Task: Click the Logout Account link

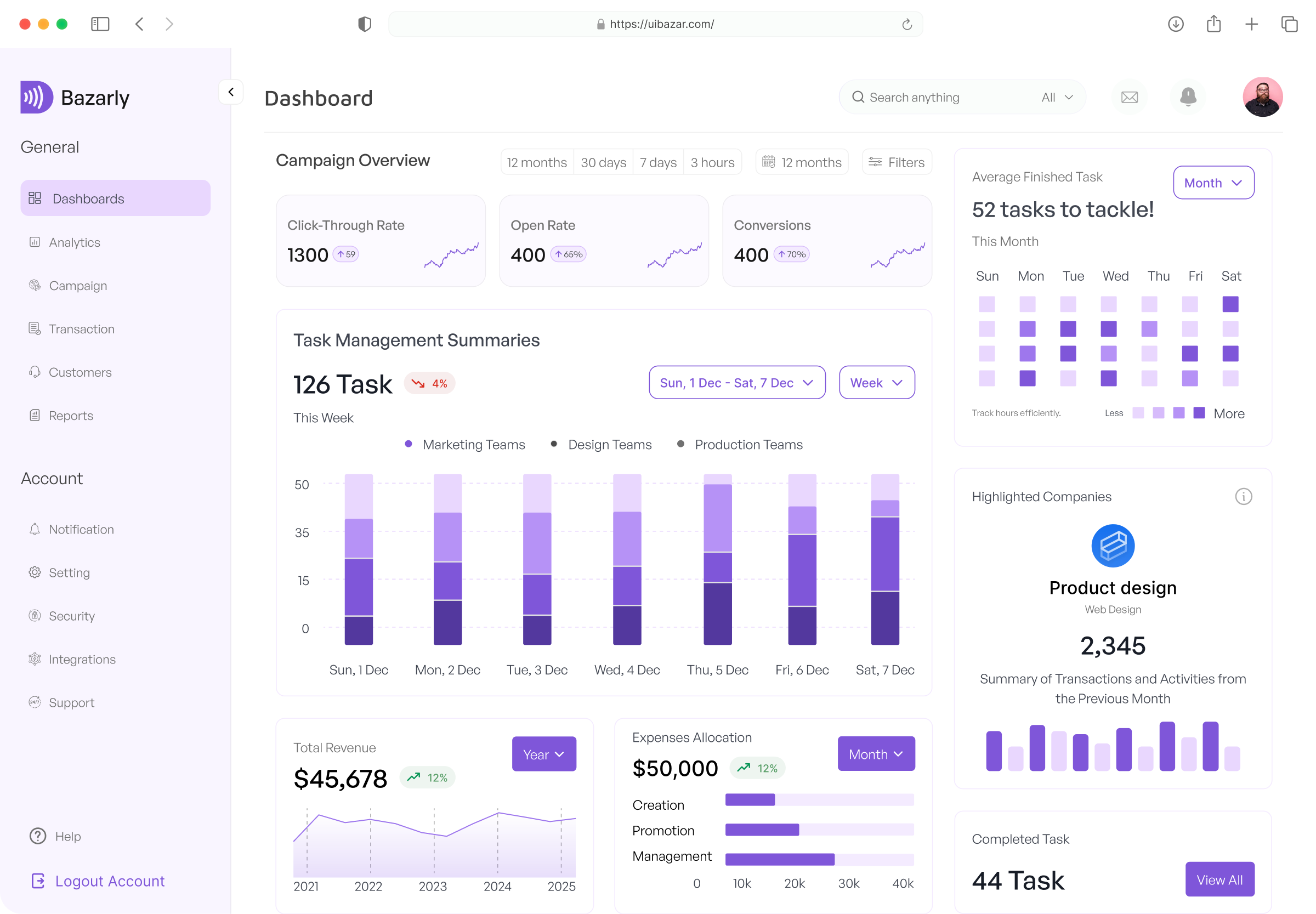Action: pyautogui.click(x=109, y=881)
